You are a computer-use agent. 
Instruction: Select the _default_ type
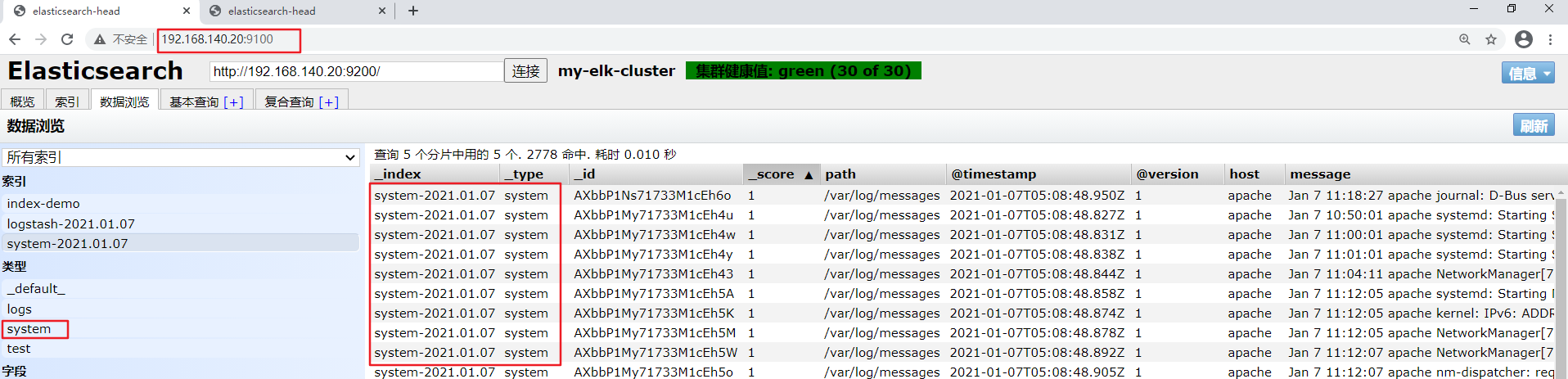coord(181,288)
